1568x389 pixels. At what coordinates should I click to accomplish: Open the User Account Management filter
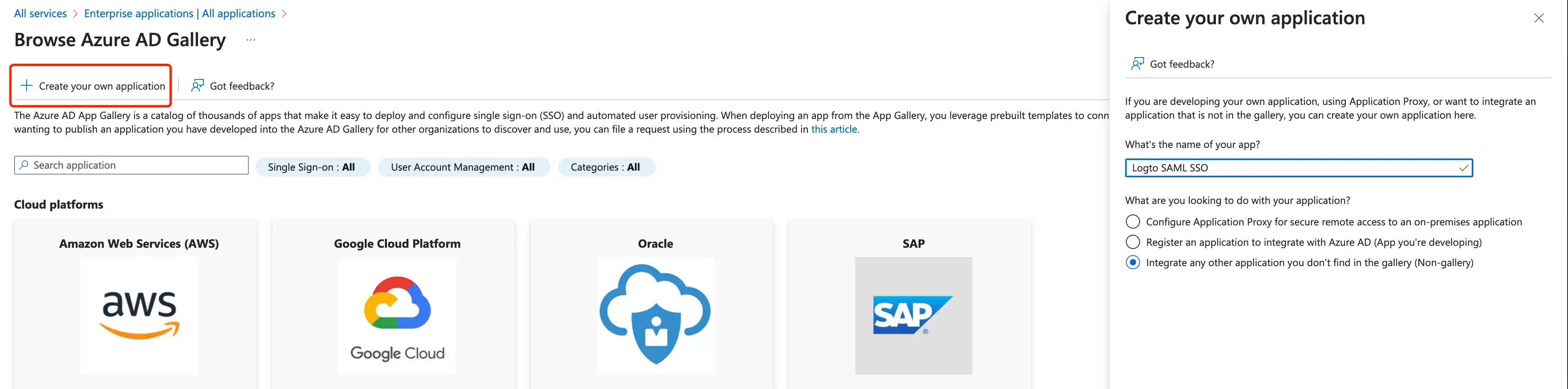click(463, 167)
